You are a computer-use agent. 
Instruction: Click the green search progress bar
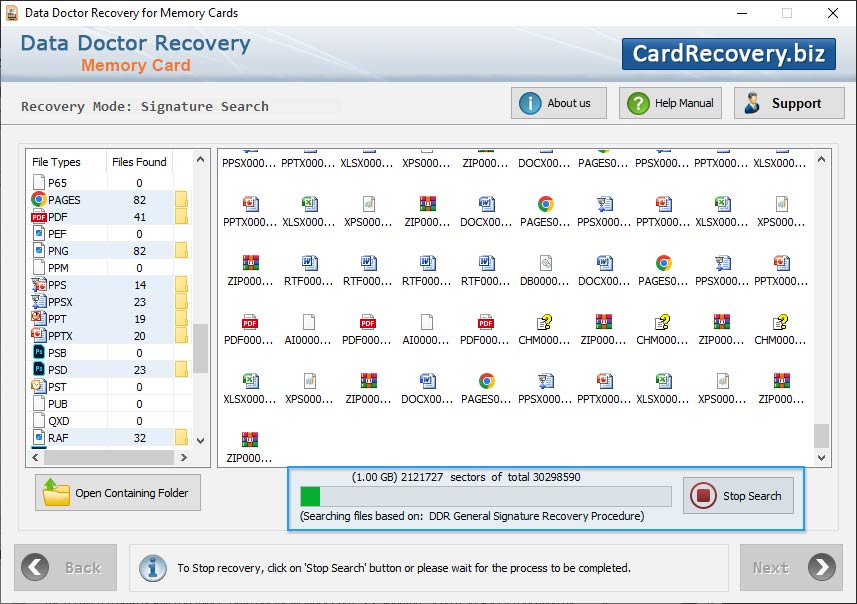point(310,496)
